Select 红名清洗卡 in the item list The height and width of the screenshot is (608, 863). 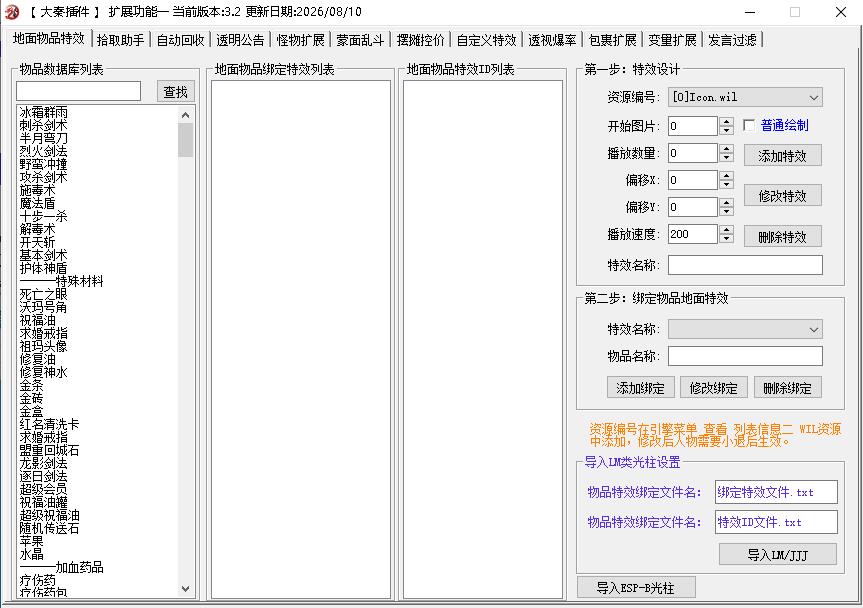pos(50,424)
